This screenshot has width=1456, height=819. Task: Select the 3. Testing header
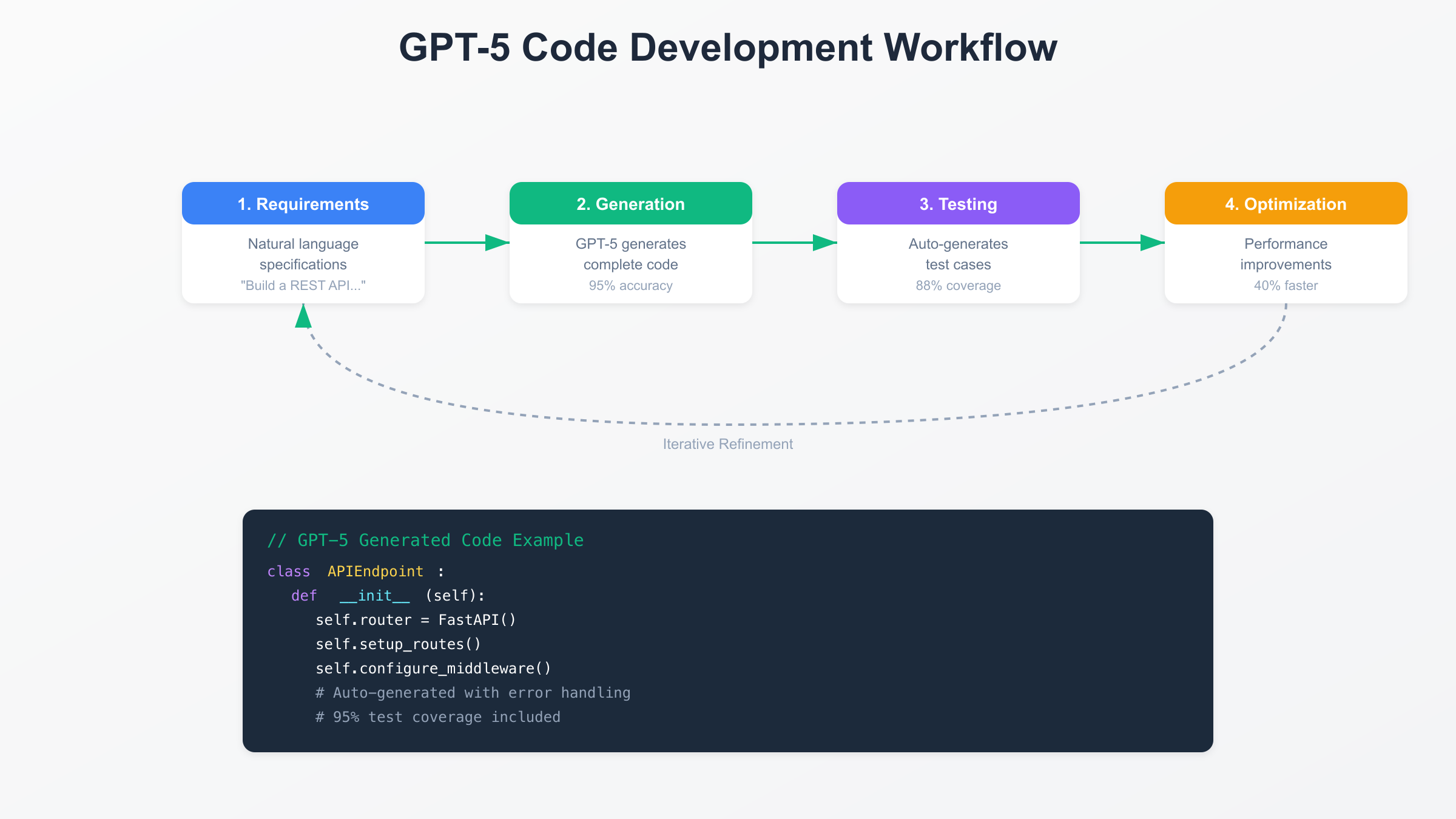[x=959, y=203]
